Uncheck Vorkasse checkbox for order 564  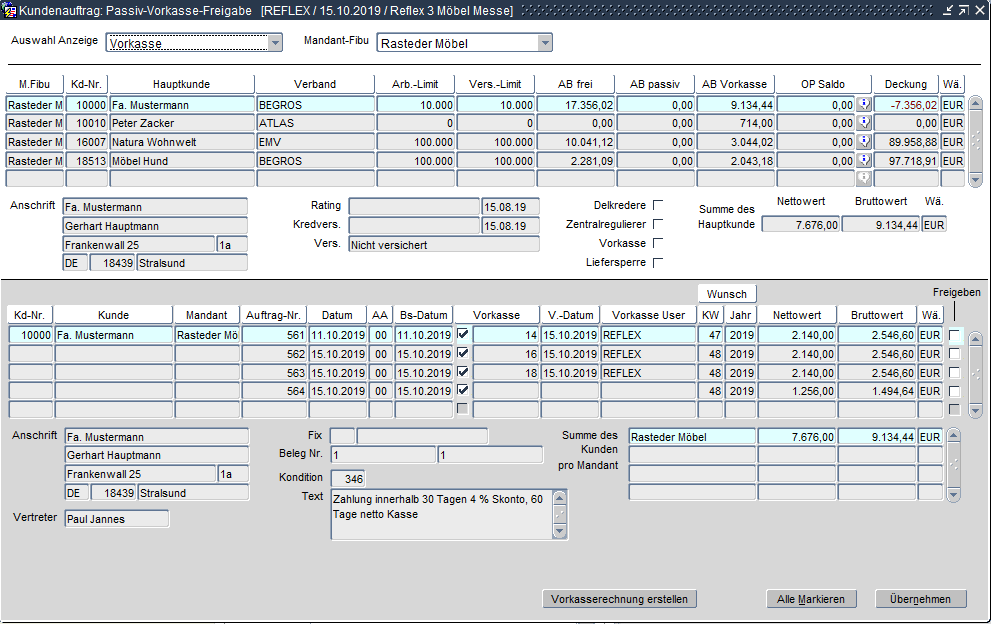(462, 390)
